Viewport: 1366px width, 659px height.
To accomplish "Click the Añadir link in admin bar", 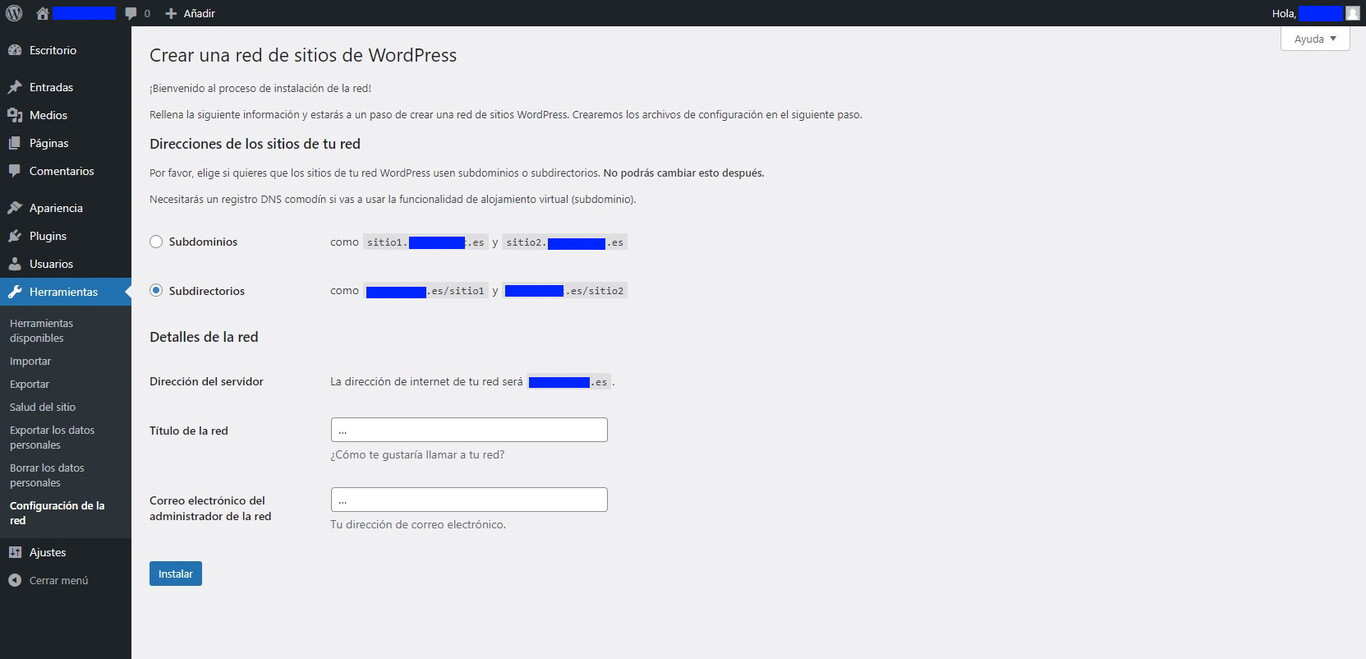I will 199,14.
